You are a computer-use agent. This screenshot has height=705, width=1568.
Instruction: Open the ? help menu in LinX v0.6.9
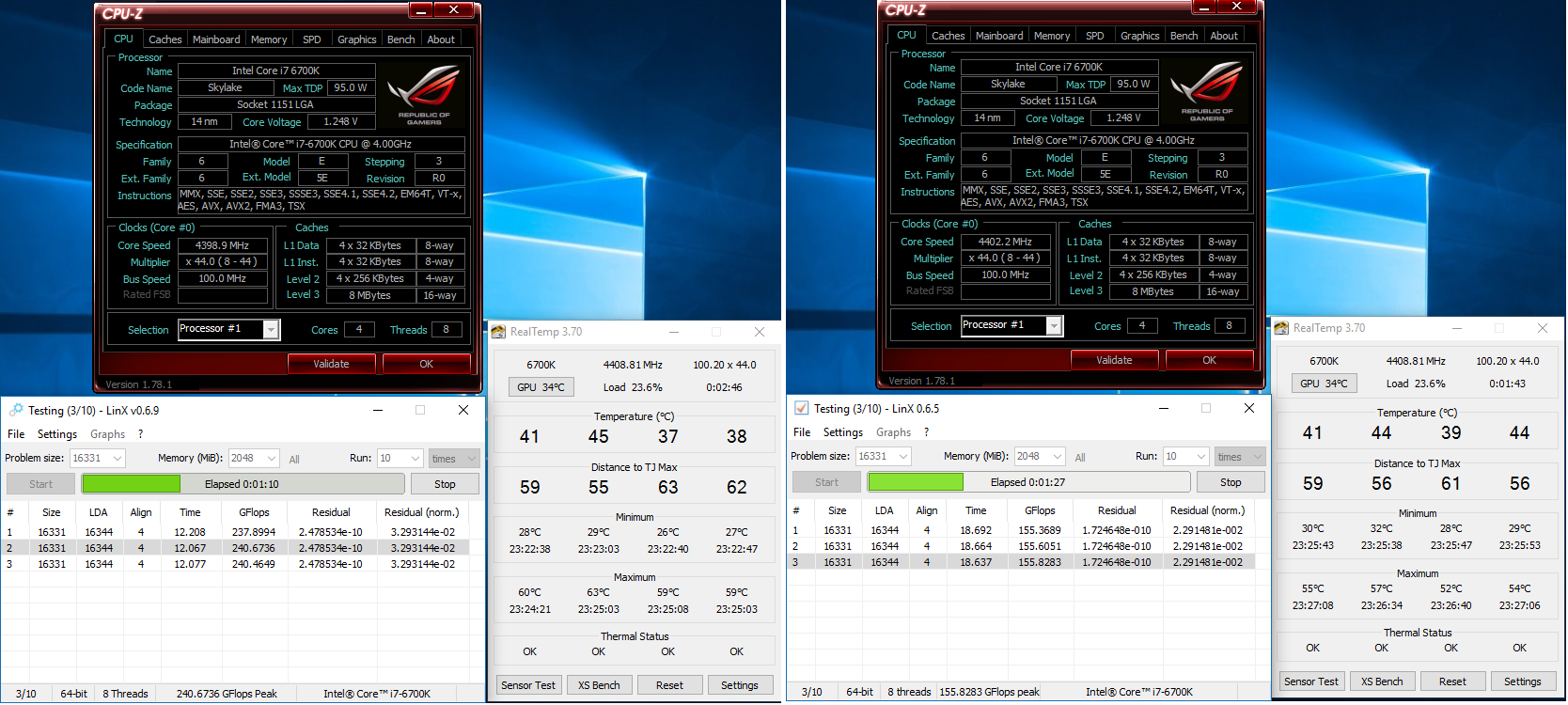point(141,434)
